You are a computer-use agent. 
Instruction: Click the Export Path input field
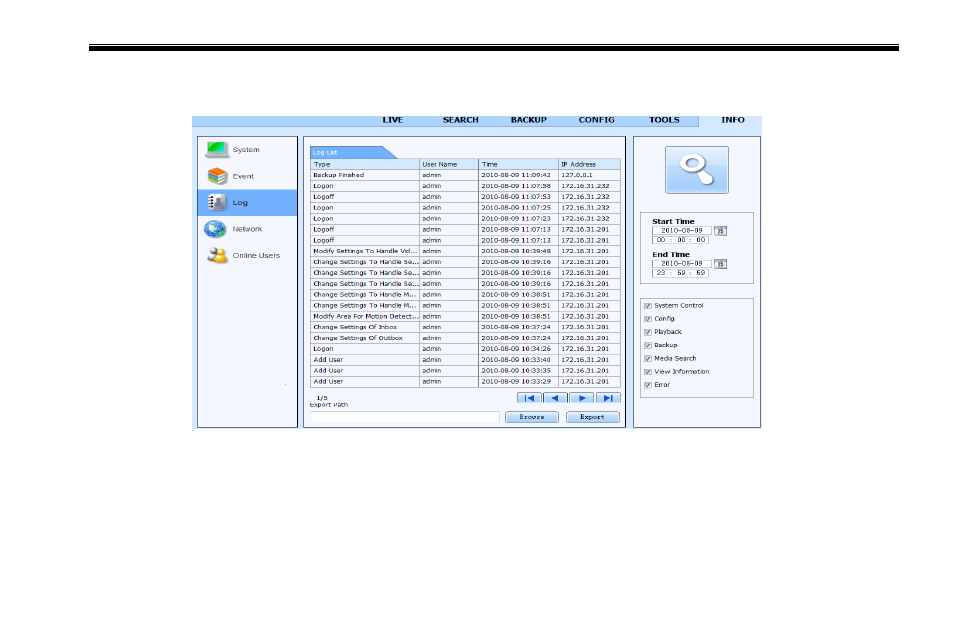click(404, 417)
